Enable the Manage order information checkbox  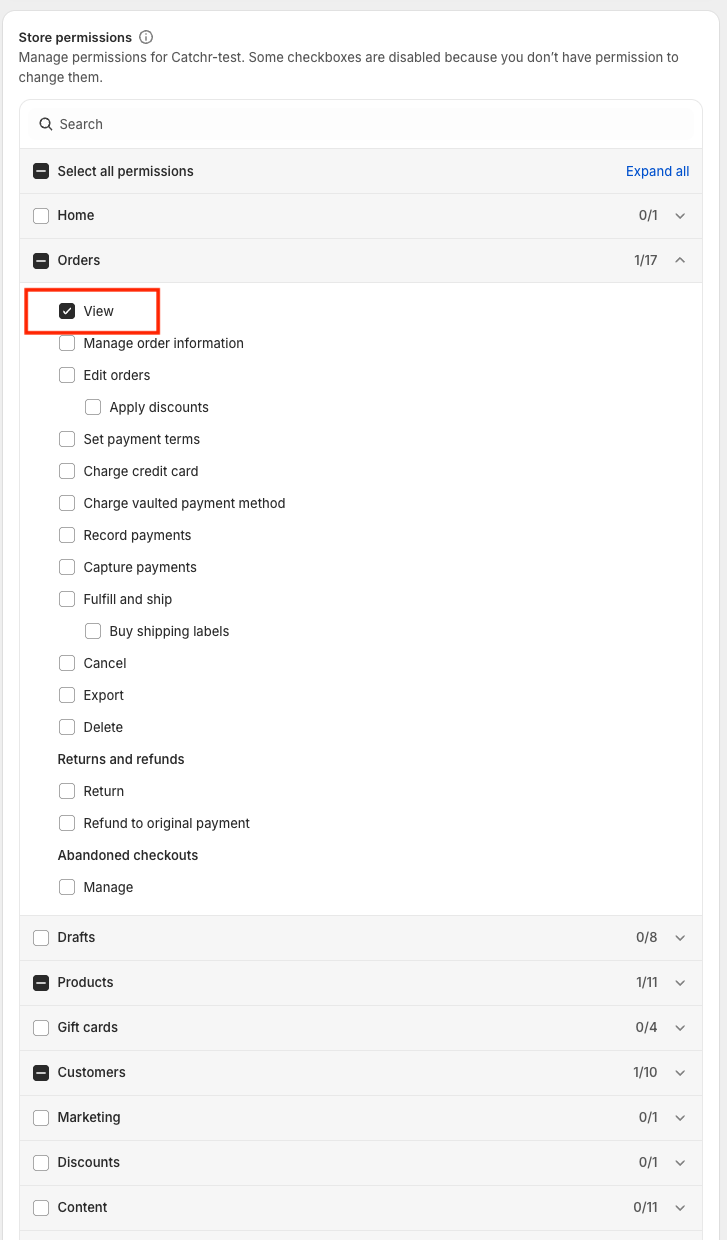[x=67, y=343]
